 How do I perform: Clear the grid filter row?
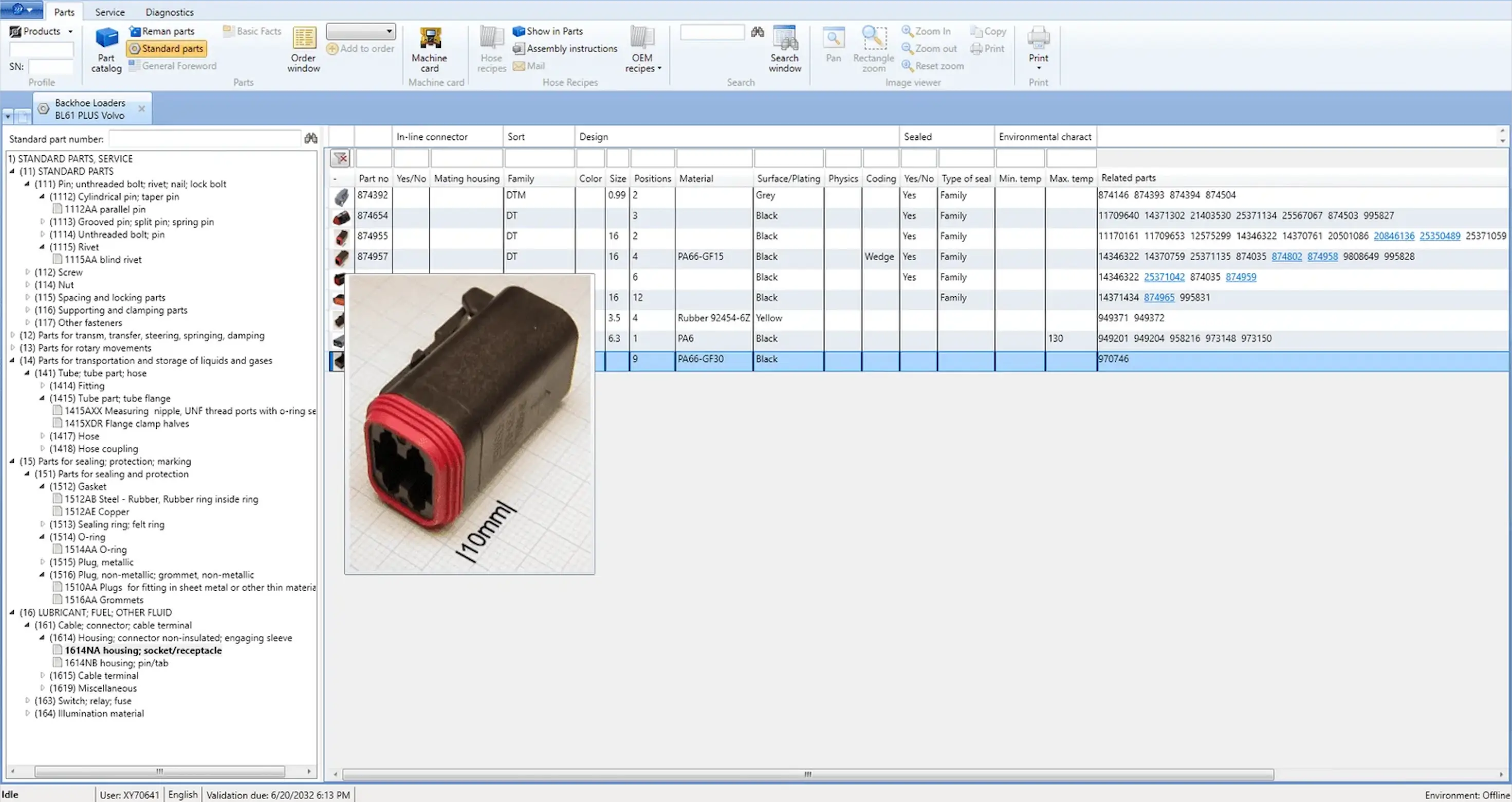tap(340, 158)
